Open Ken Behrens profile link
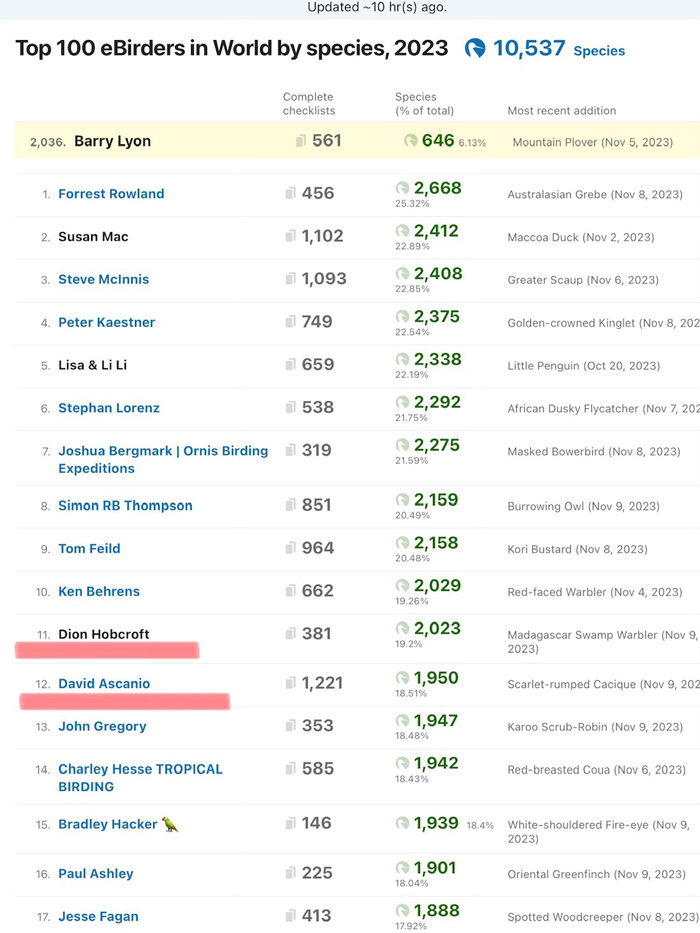Image resolution: width=700 pixels, height=933 pixels. pos(99,591)
